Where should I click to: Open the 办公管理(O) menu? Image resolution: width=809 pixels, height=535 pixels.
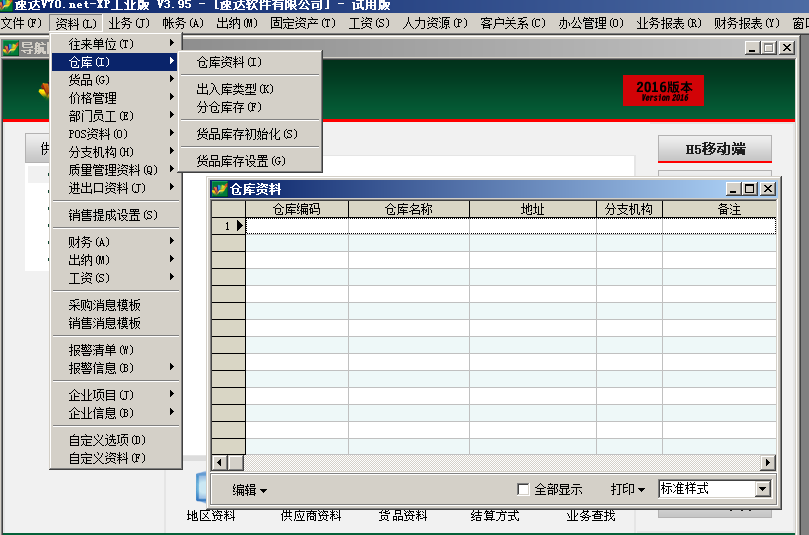[591, 24]
